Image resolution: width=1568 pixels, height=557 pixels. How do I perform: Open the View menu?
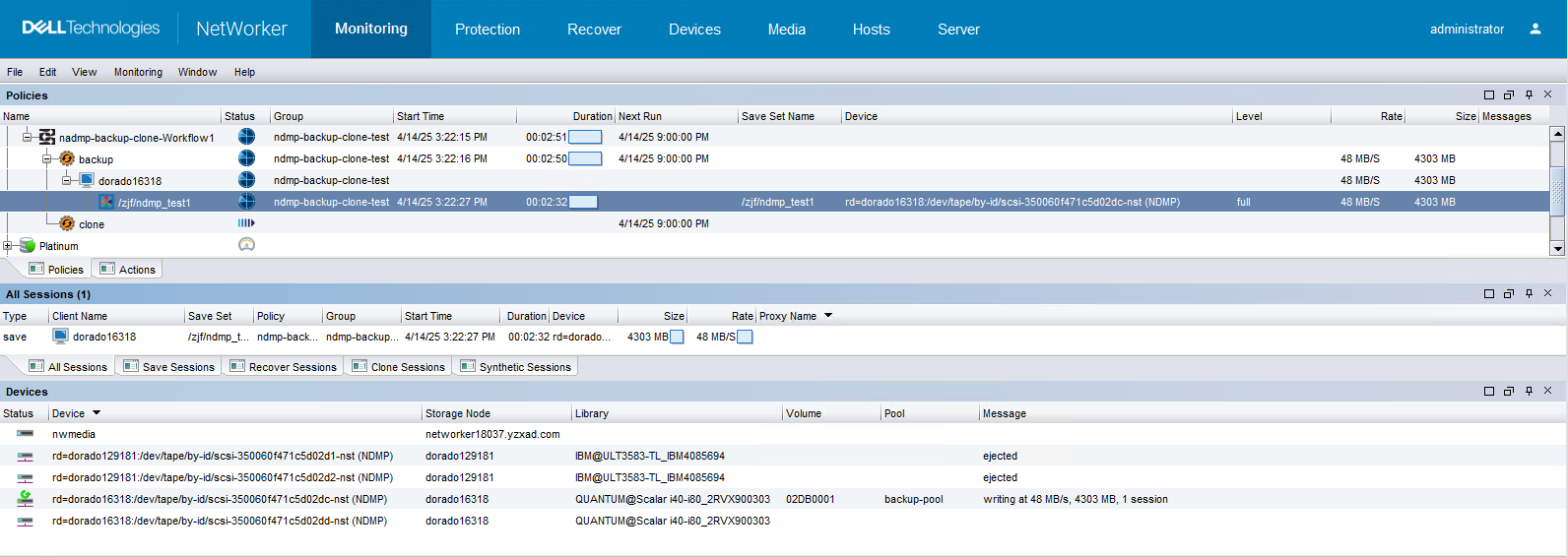85,72
